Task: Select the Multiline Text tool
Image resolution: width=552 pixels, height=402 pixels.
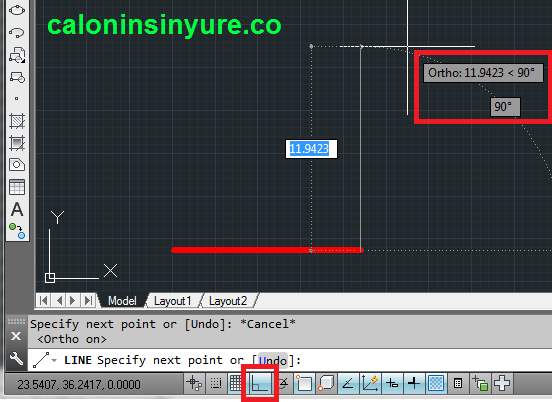Action: point(17,209)
